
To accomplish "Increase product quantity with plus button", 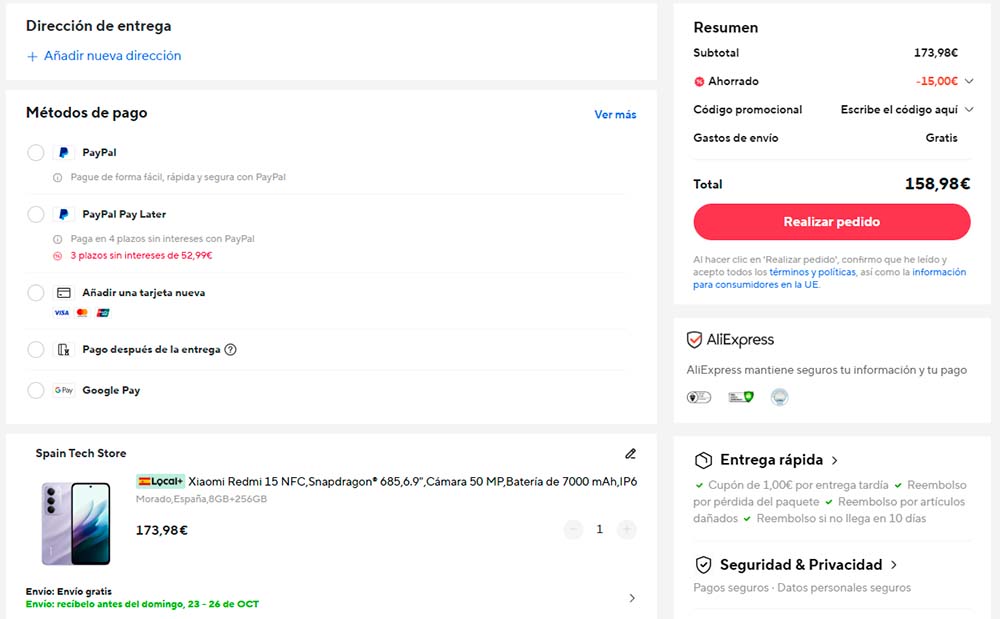I will click(x=627, y=529).
